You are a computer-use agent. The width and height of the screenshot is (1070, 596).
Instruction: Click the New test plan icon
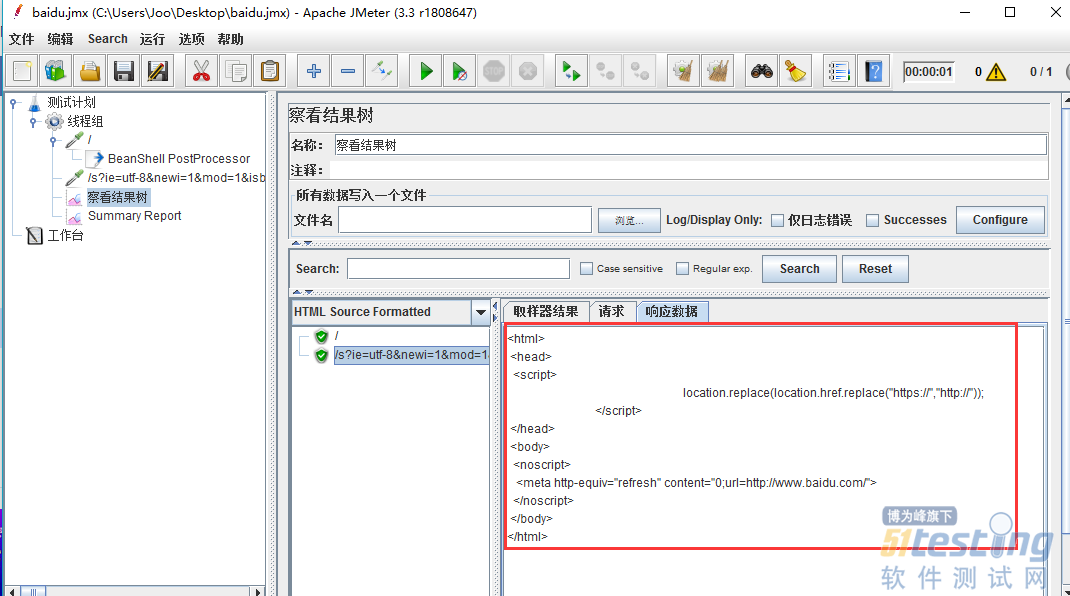(x=23, y=71)
